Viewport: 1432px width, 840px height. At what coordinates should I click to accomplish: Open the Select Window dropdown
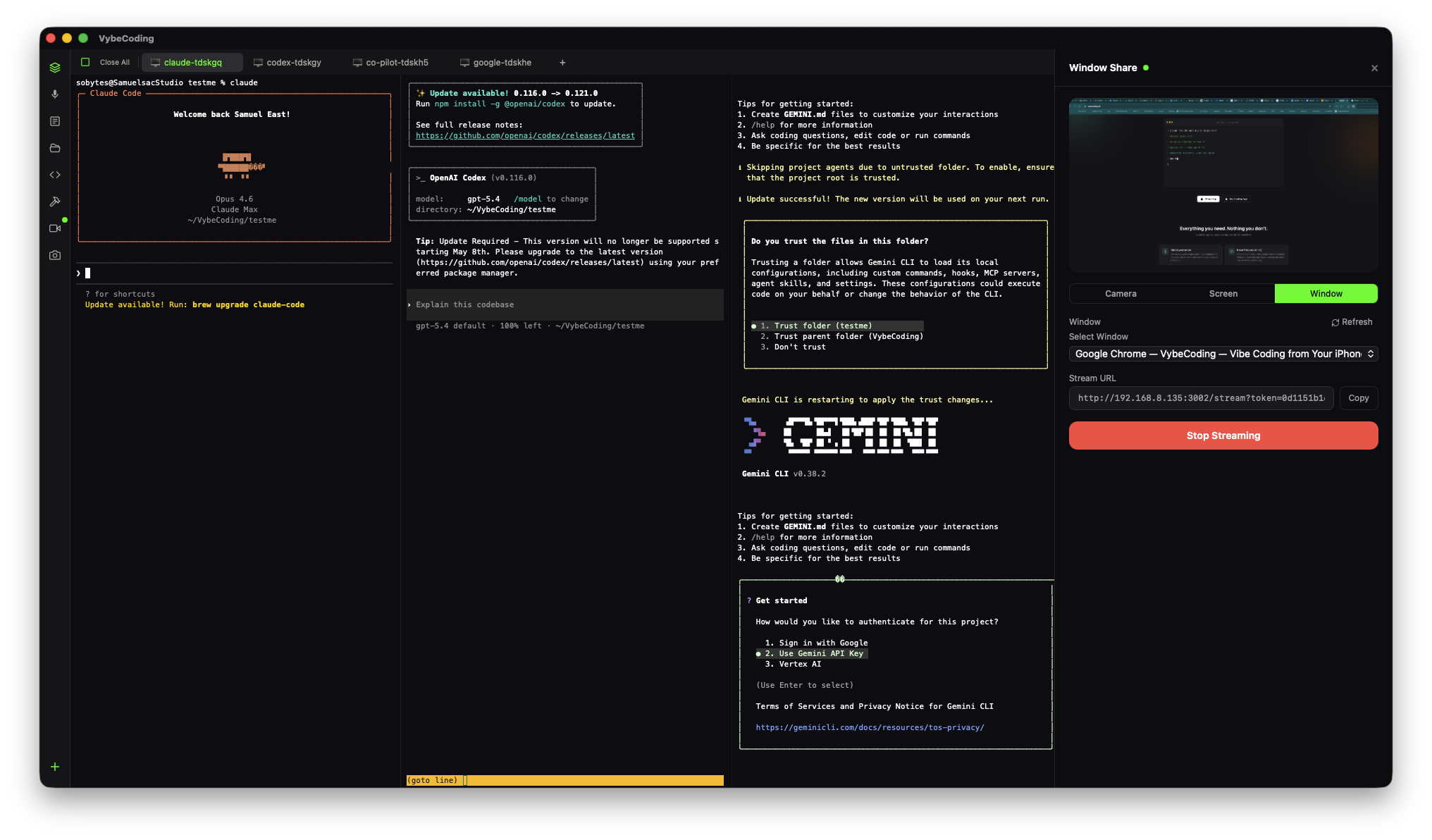1223,354
